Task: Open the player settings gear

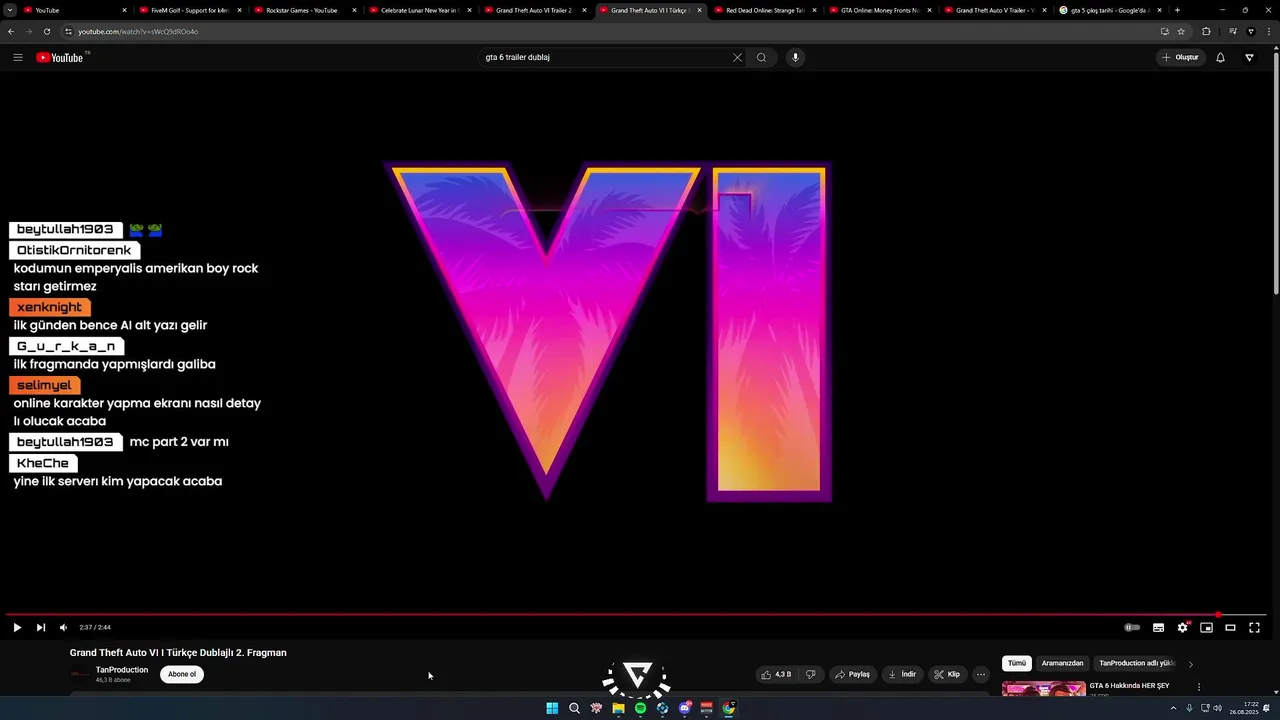Action: 1183,627
